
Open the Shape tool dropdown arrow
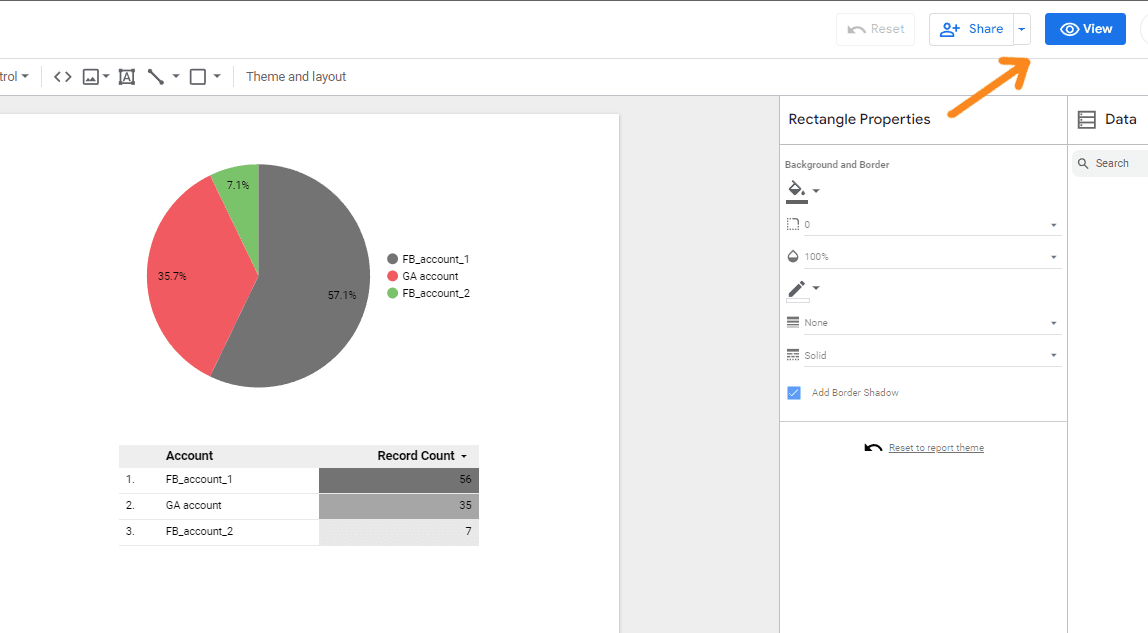click(217, 76)
